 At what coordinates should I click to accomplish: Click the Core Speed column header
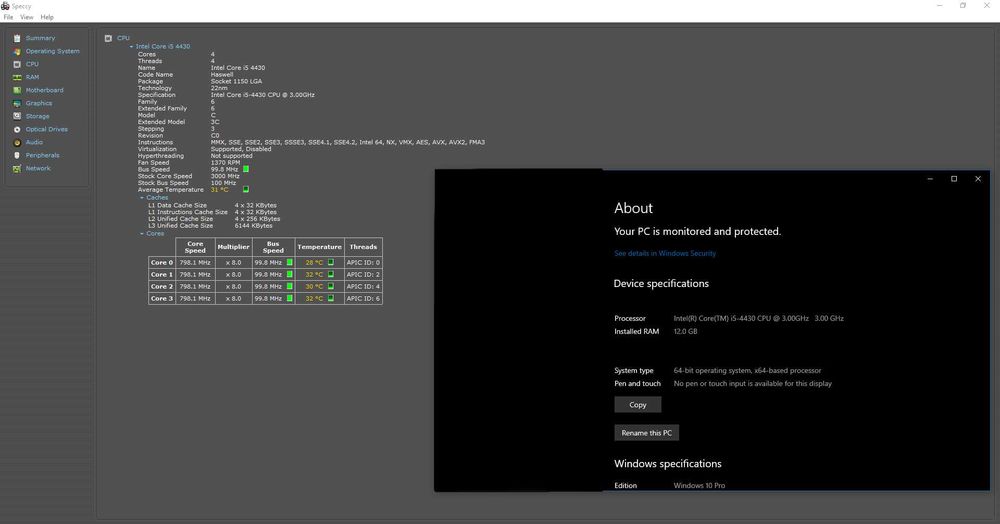195,247
